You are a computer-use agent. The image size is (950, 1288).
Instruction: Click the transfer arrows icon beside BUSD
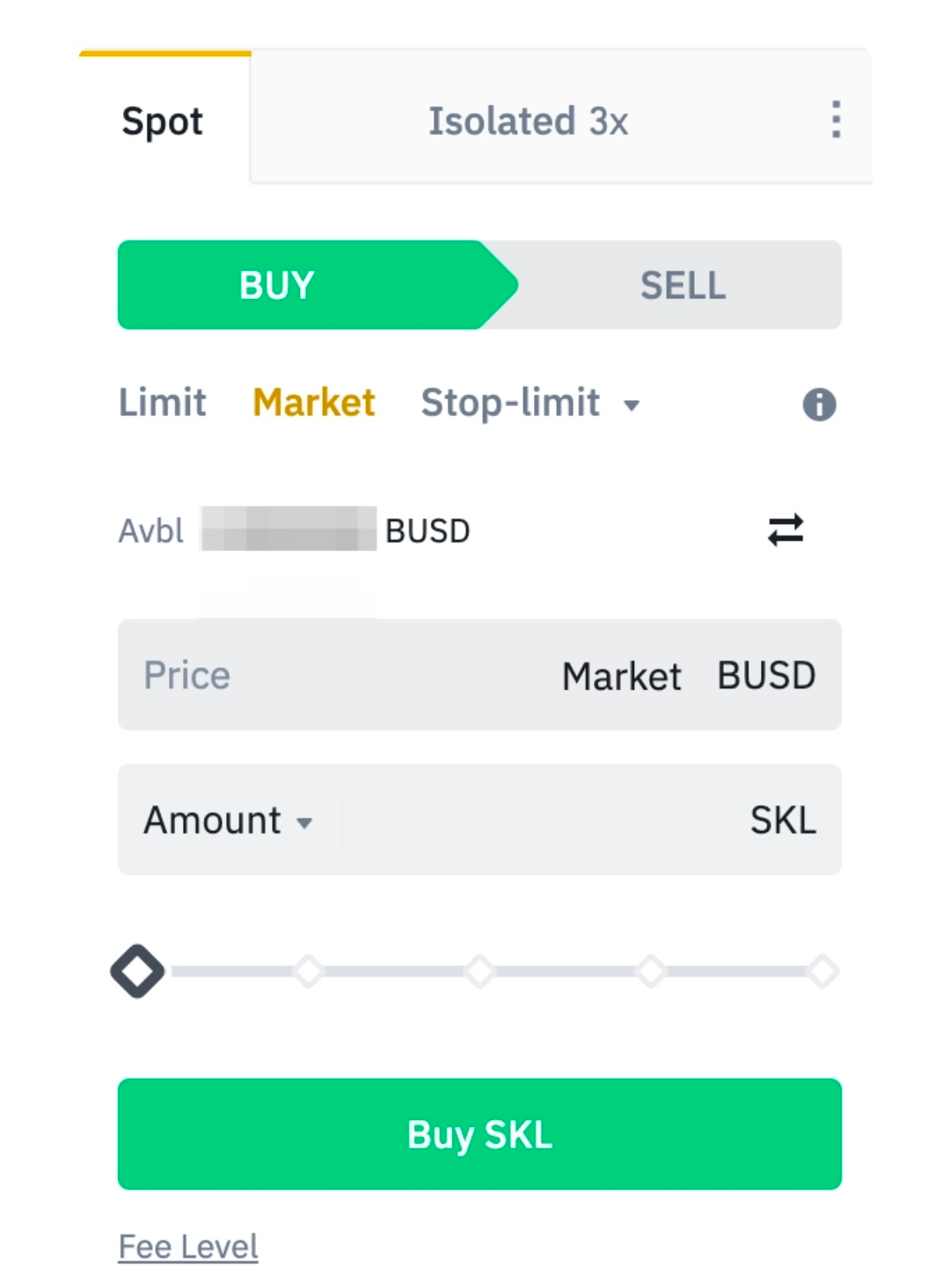(x=786, y=530)
